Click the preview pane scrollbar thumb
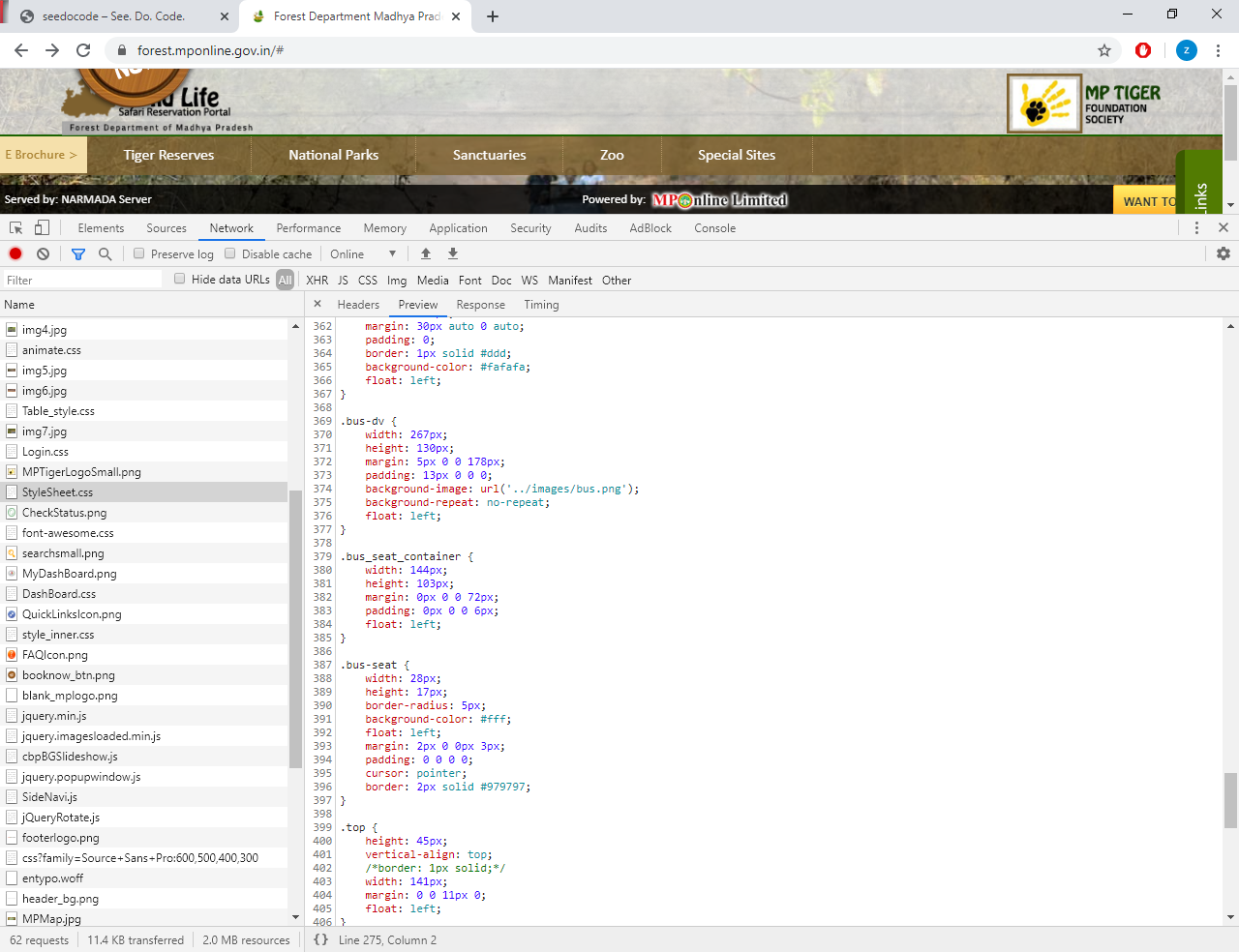 point(1230,801)
